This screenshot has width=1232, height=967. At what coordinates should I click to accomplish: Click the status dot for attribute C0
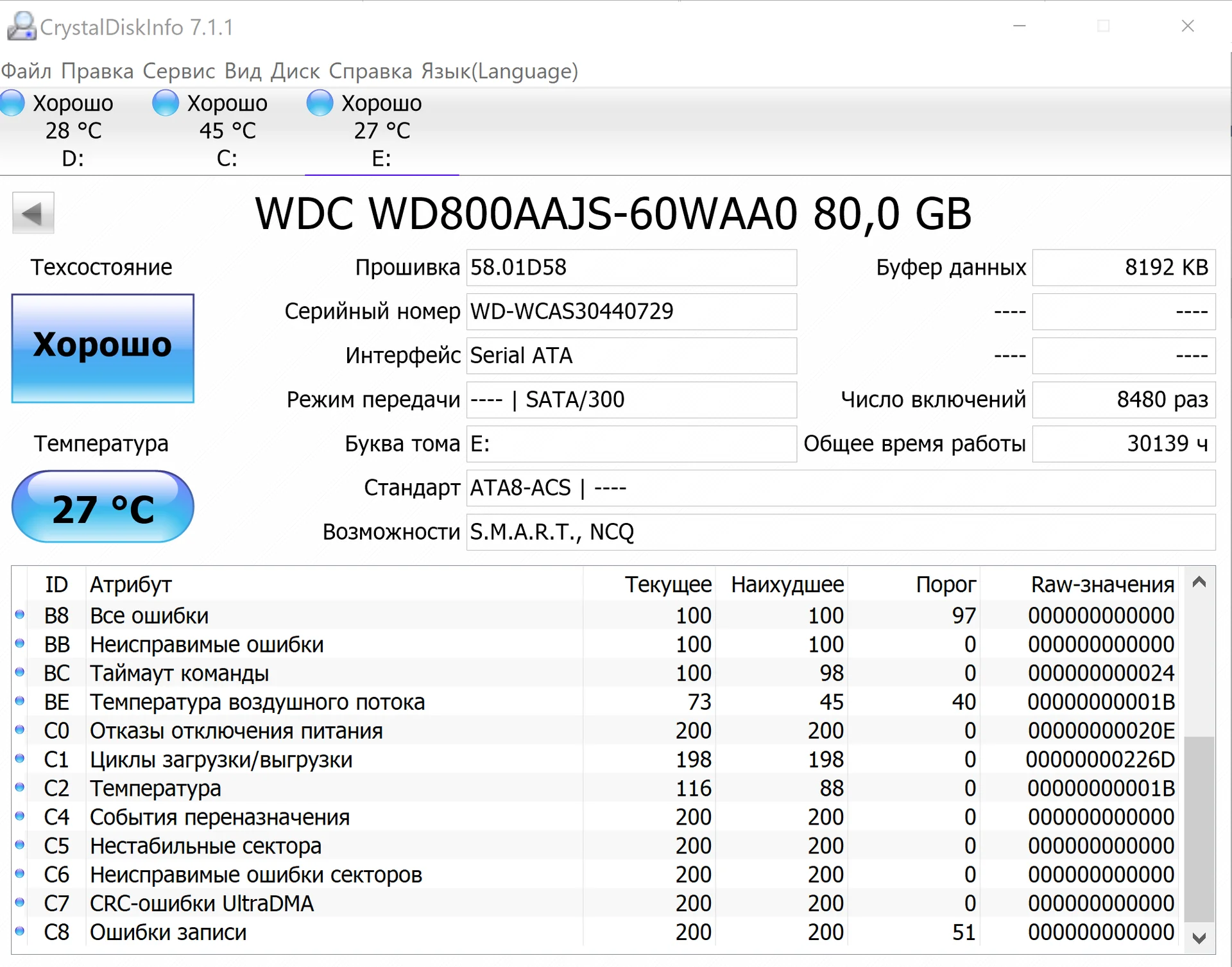tap(20, 730)
